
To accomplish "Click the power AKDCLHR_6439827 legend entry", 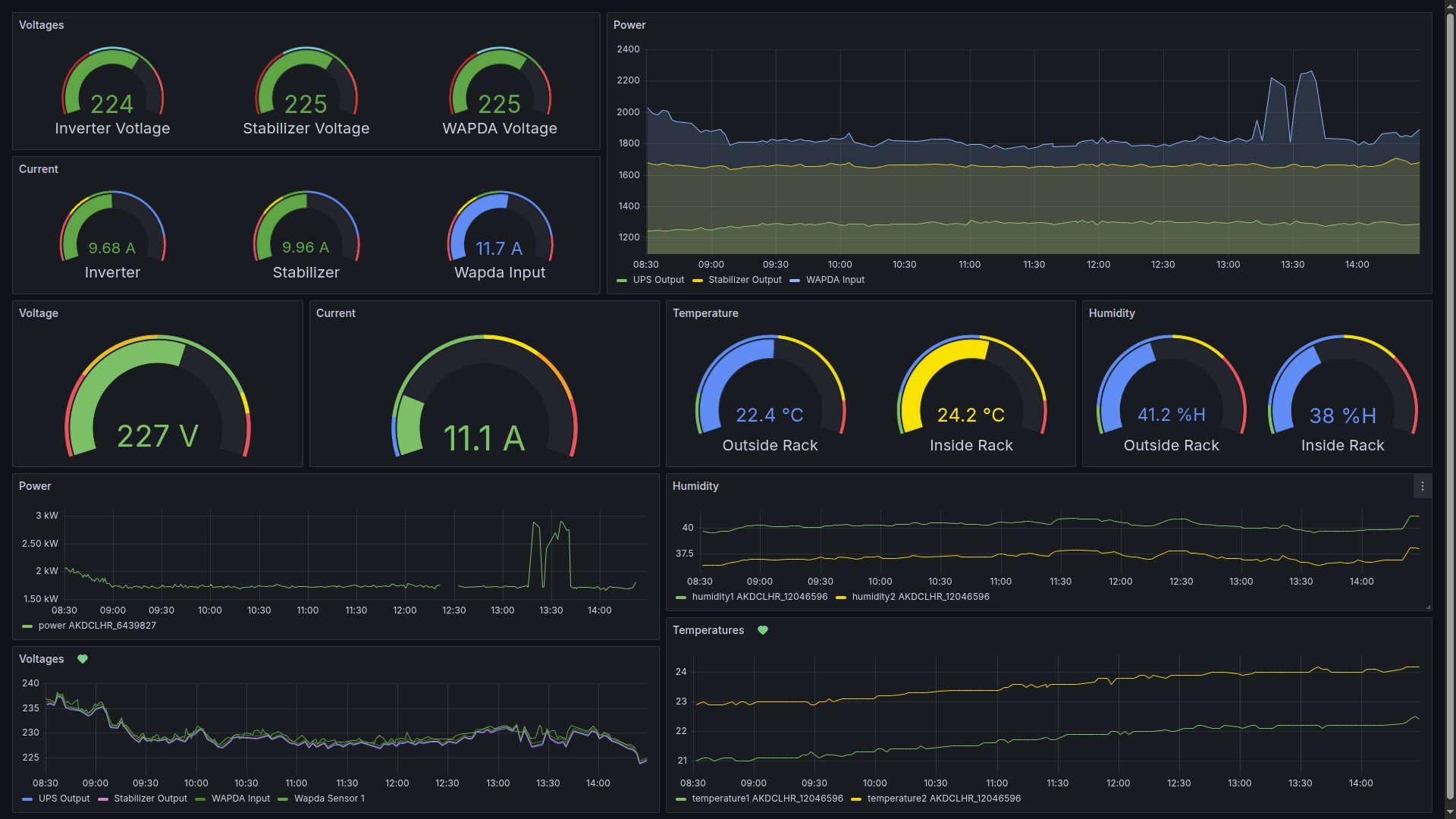I will coord(96,626).
